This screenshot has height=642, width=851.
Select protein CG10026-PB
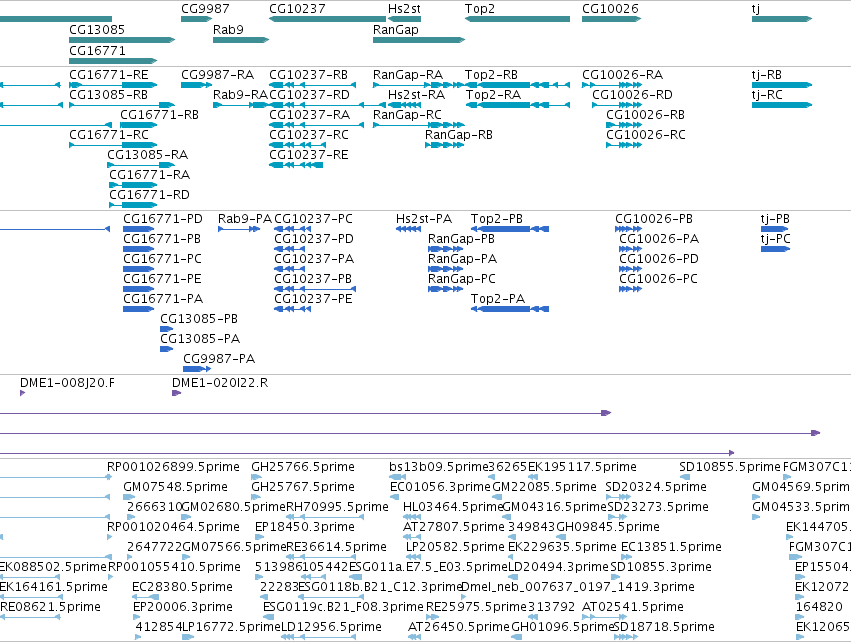pyautogui.click(x=654, y=219)
